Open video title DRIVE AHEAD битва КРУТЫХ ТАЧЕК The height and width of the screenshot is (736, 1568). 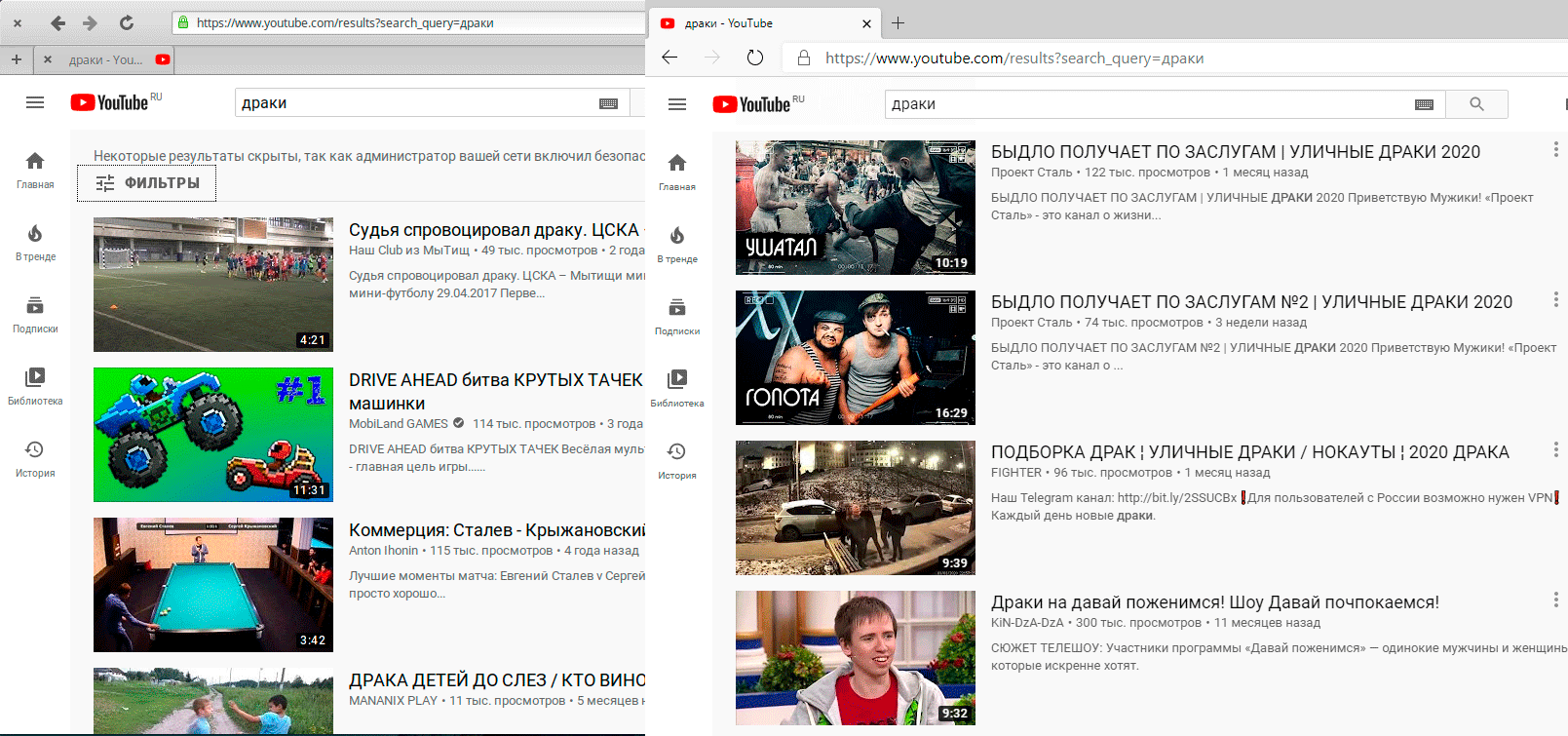(x=495, y=380)
